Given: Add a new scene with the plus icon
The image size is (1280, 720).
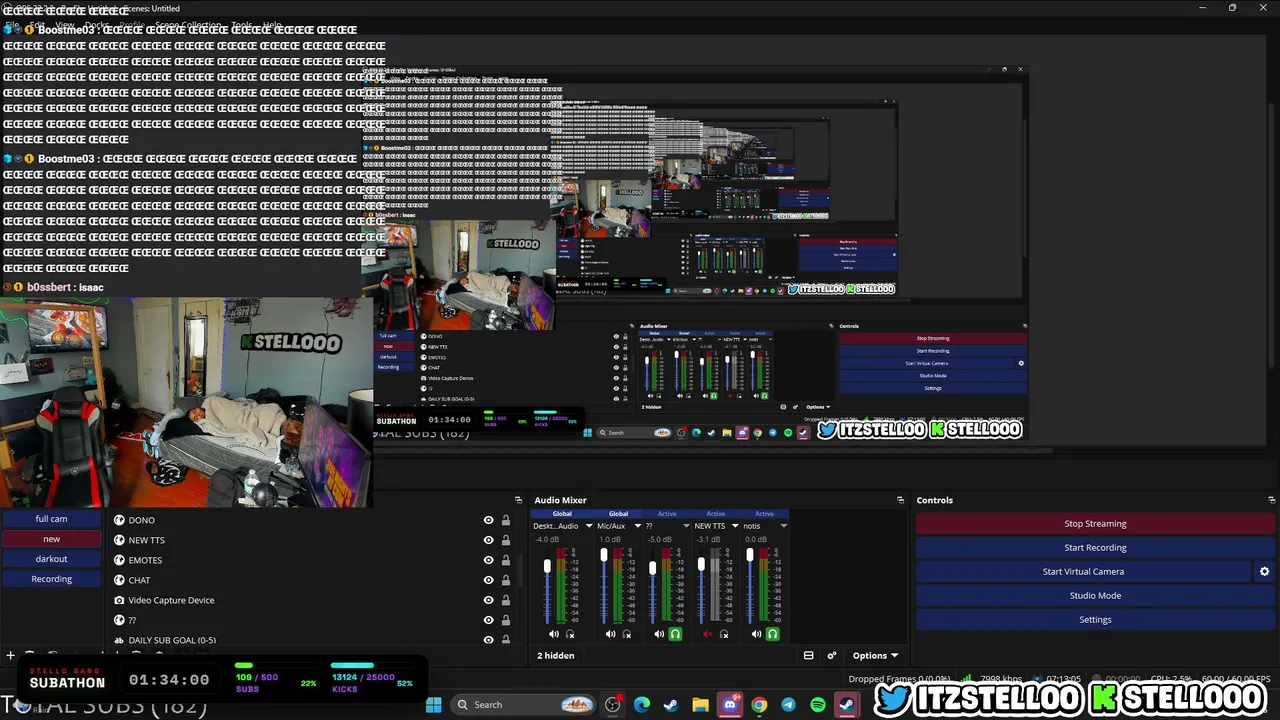Looking at the screenshot, I should coord(10,656).
